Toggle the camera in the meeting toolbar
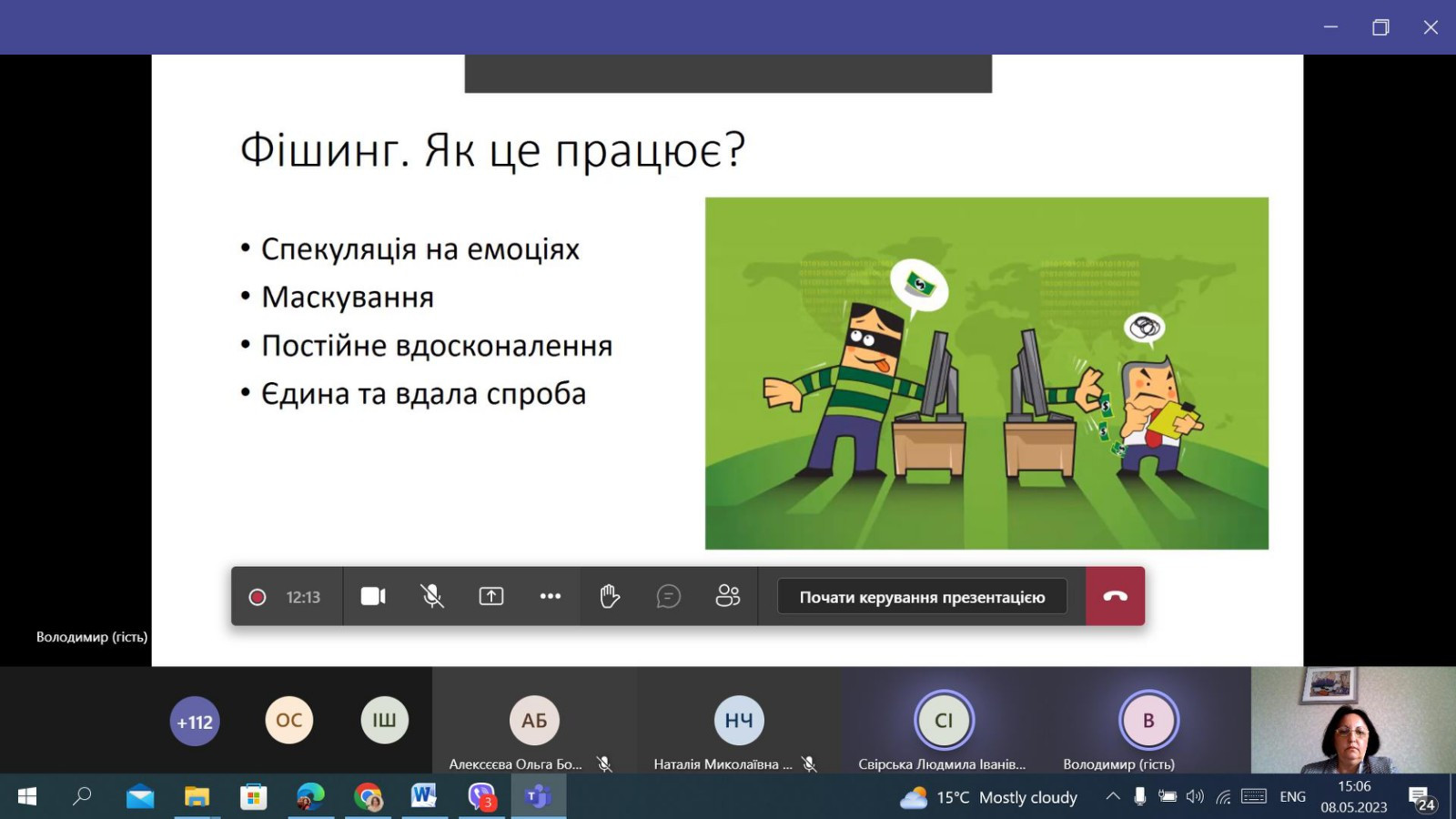The height and width of the screenshot is (819, 1456). (373, 596)
